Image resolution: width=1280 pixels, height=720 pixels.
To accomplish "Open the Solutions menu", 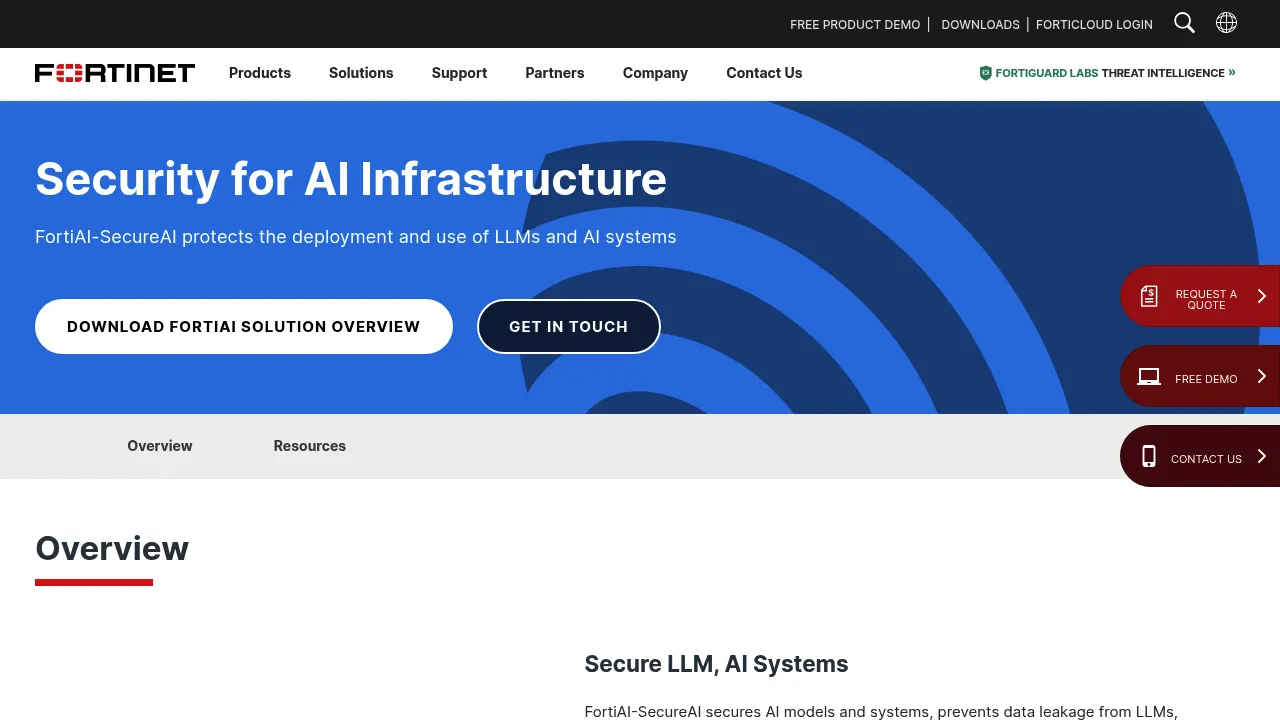I will (x=361, y=73).
